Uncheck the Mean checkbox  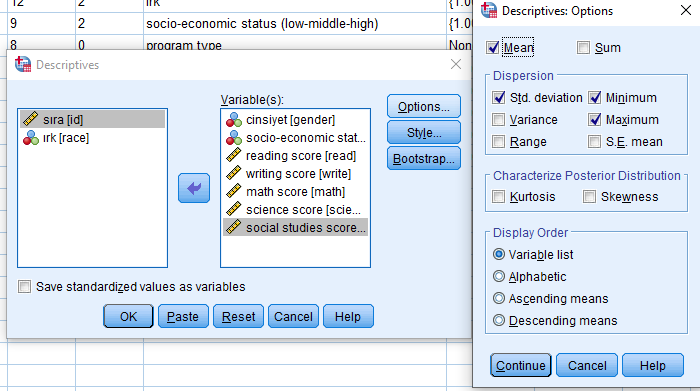pos(492,47)
